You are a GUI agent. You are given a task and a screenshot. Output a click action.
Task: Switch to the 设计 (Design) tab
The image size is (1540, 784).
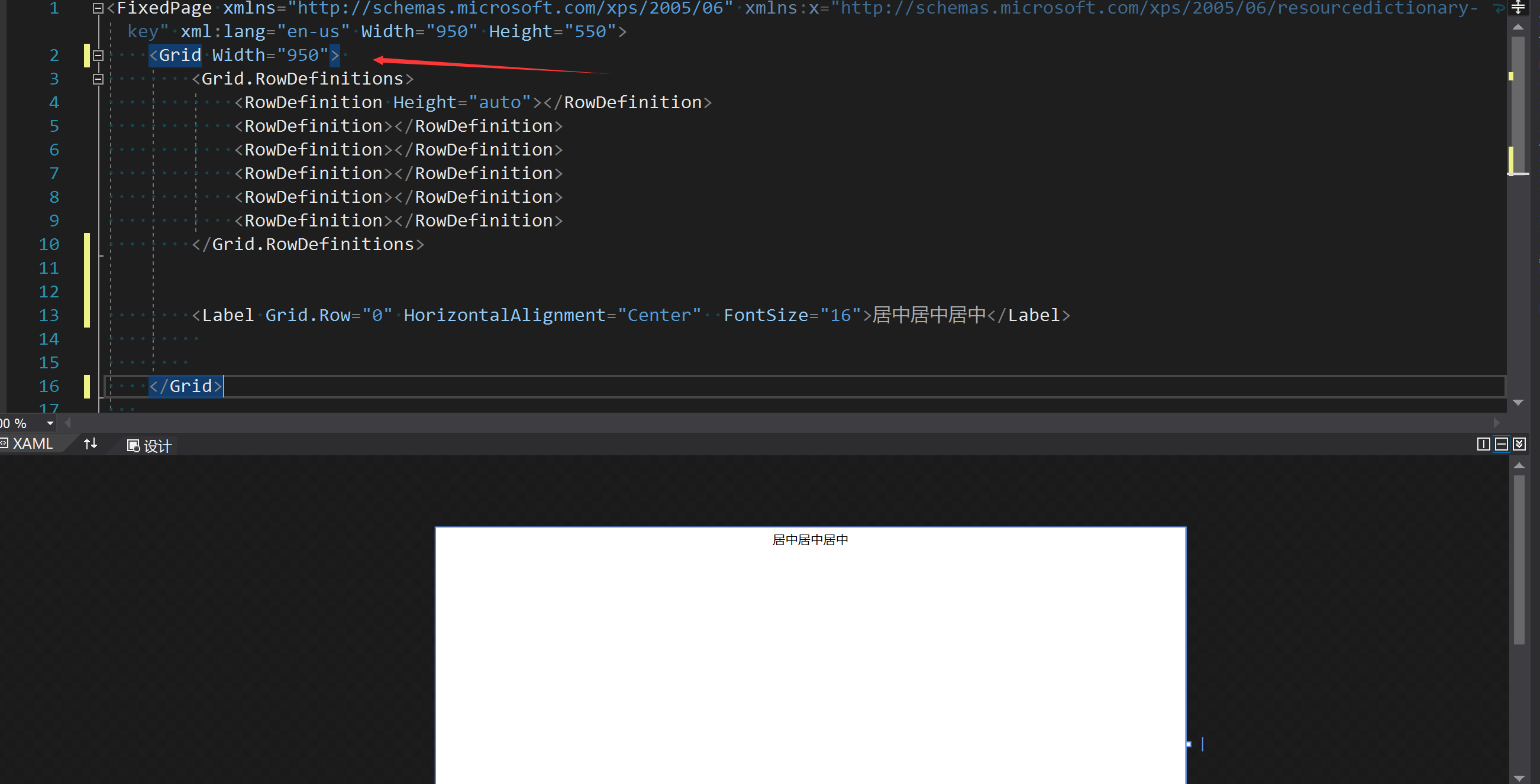point(150,446)
